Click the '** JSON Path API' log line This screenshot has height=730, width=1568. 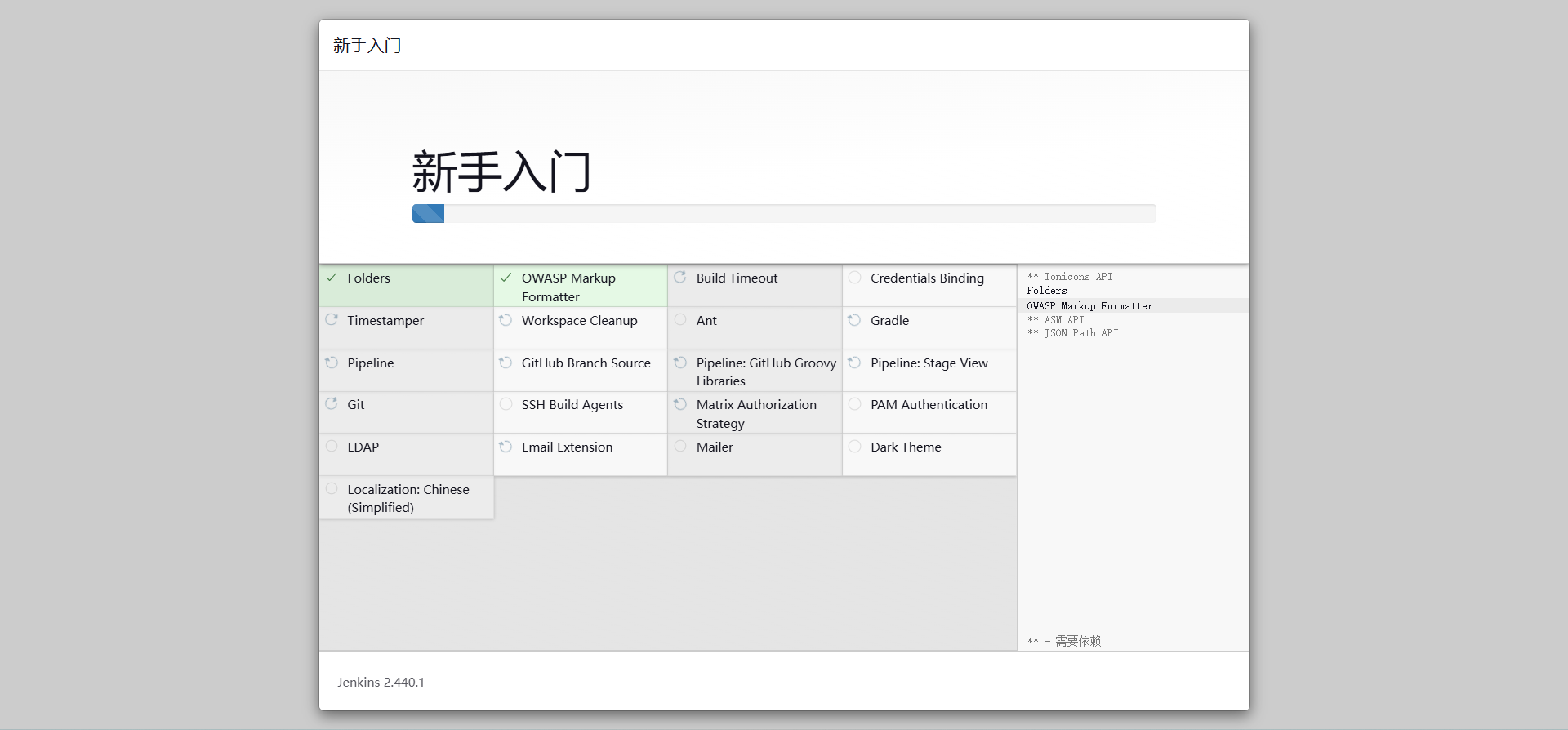[1072, 333]
